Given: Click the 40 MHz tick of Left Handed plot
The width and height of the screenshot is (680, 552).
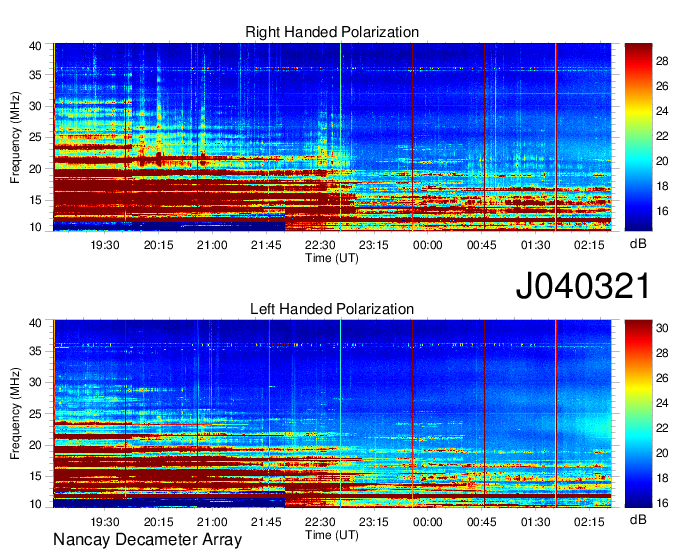Looking at the screenshot, I should point(35,323).
